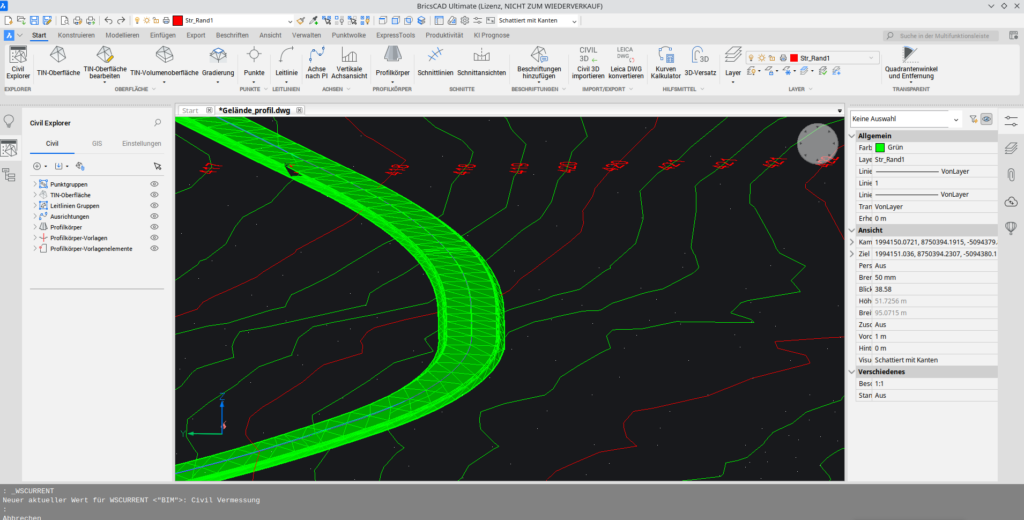Expand the Ausrichtungen tree node
Viewport: 1024px width, 520px height.
[35, 217]
